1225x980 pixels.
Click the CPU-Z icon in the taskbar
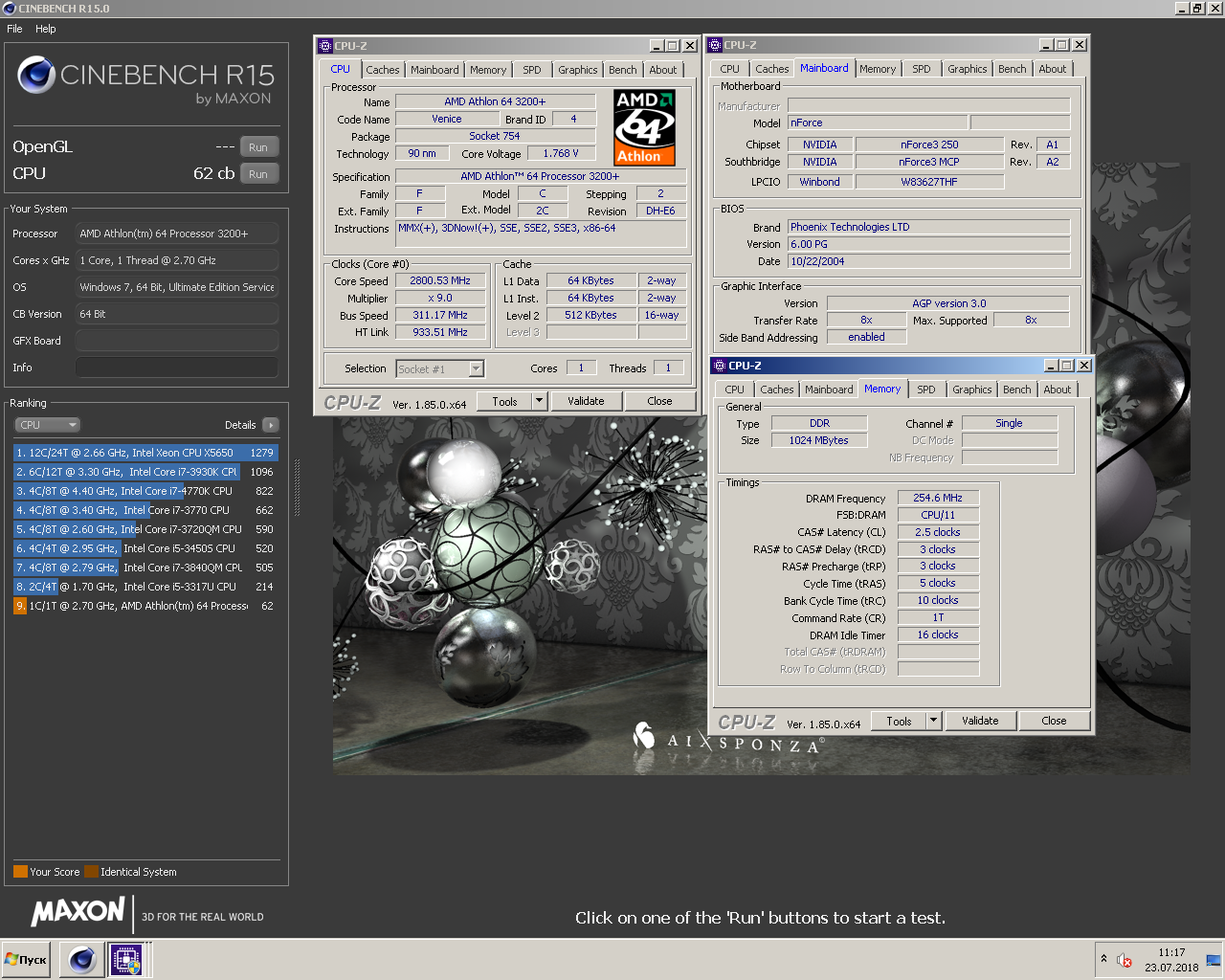(x=126, y=959)
